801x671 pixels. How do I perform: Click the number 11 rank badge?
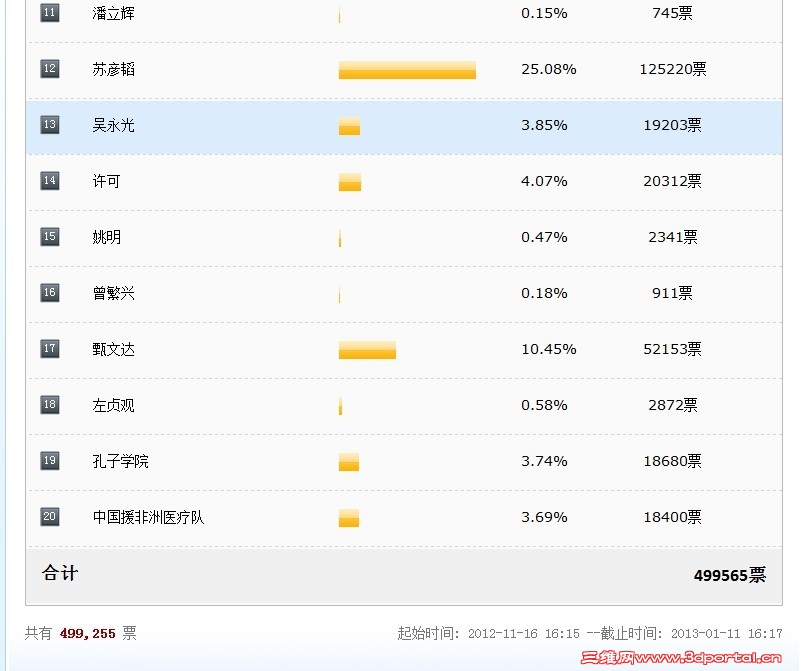50,13
